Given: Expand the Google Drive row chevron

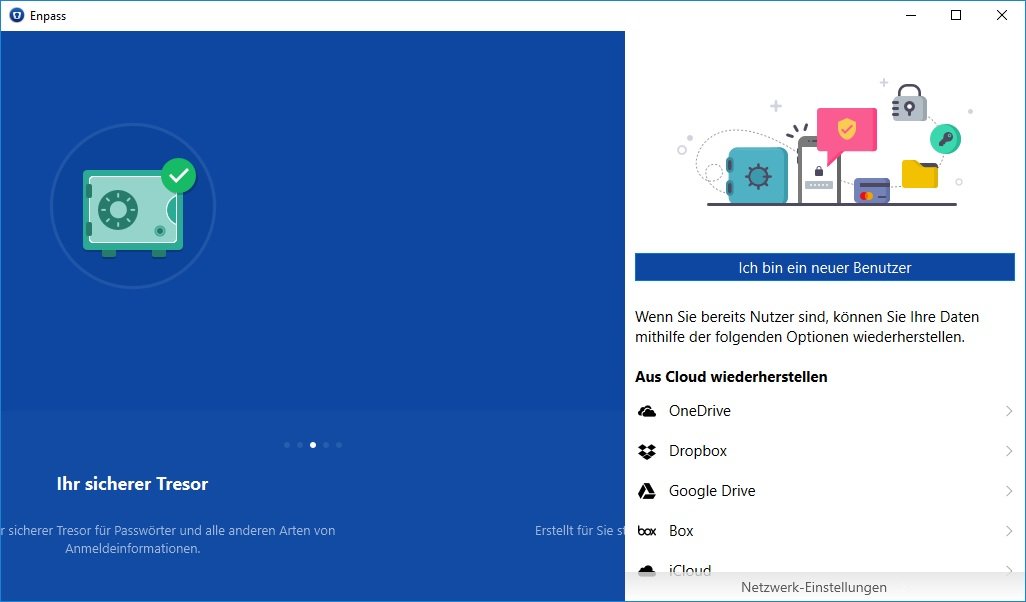Looking at the screenshot, I should pos(1009,491).
